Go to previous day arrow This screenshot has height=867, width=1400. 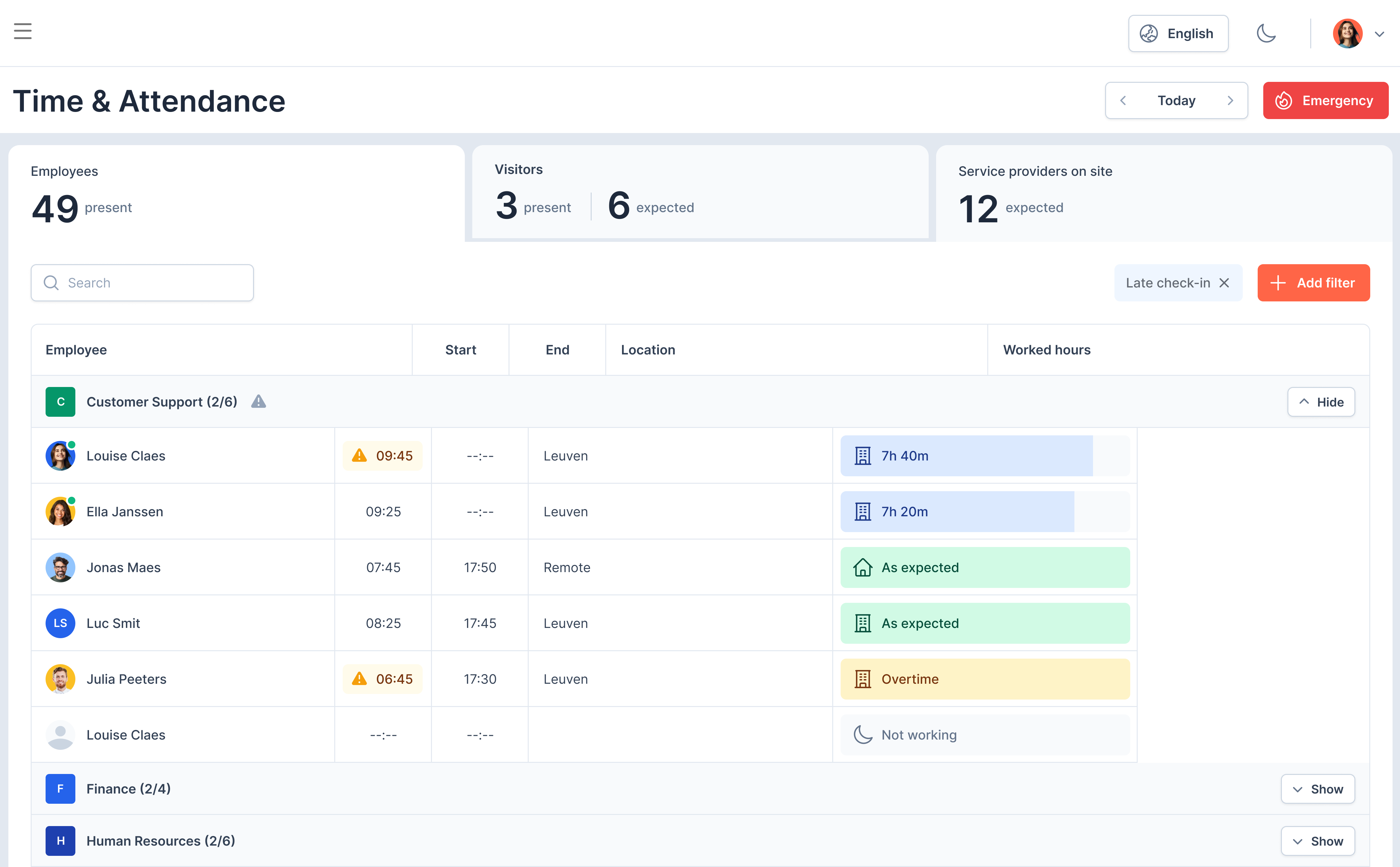1123,101
